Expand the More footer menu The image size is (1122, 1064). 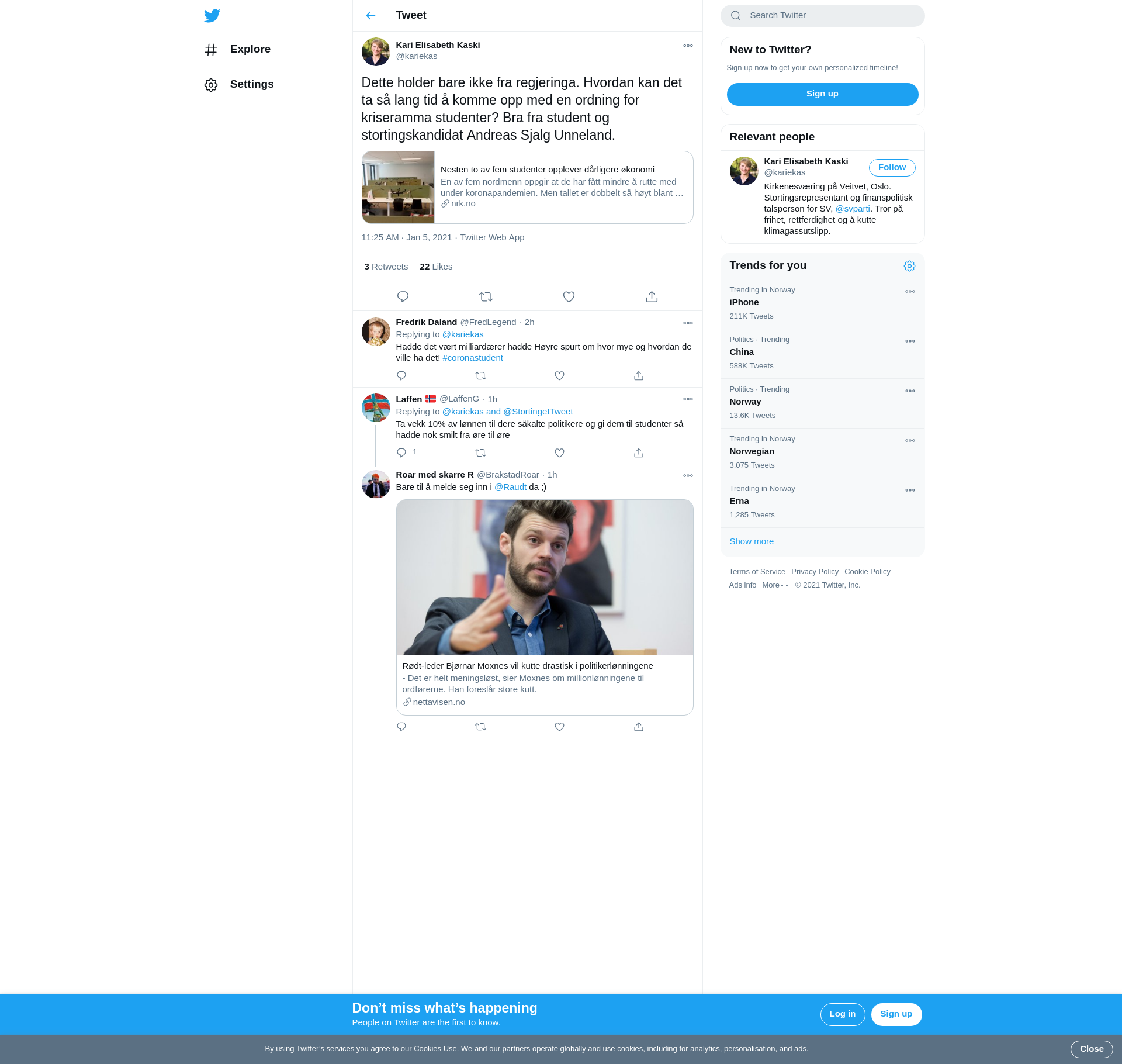click(775, 585)
